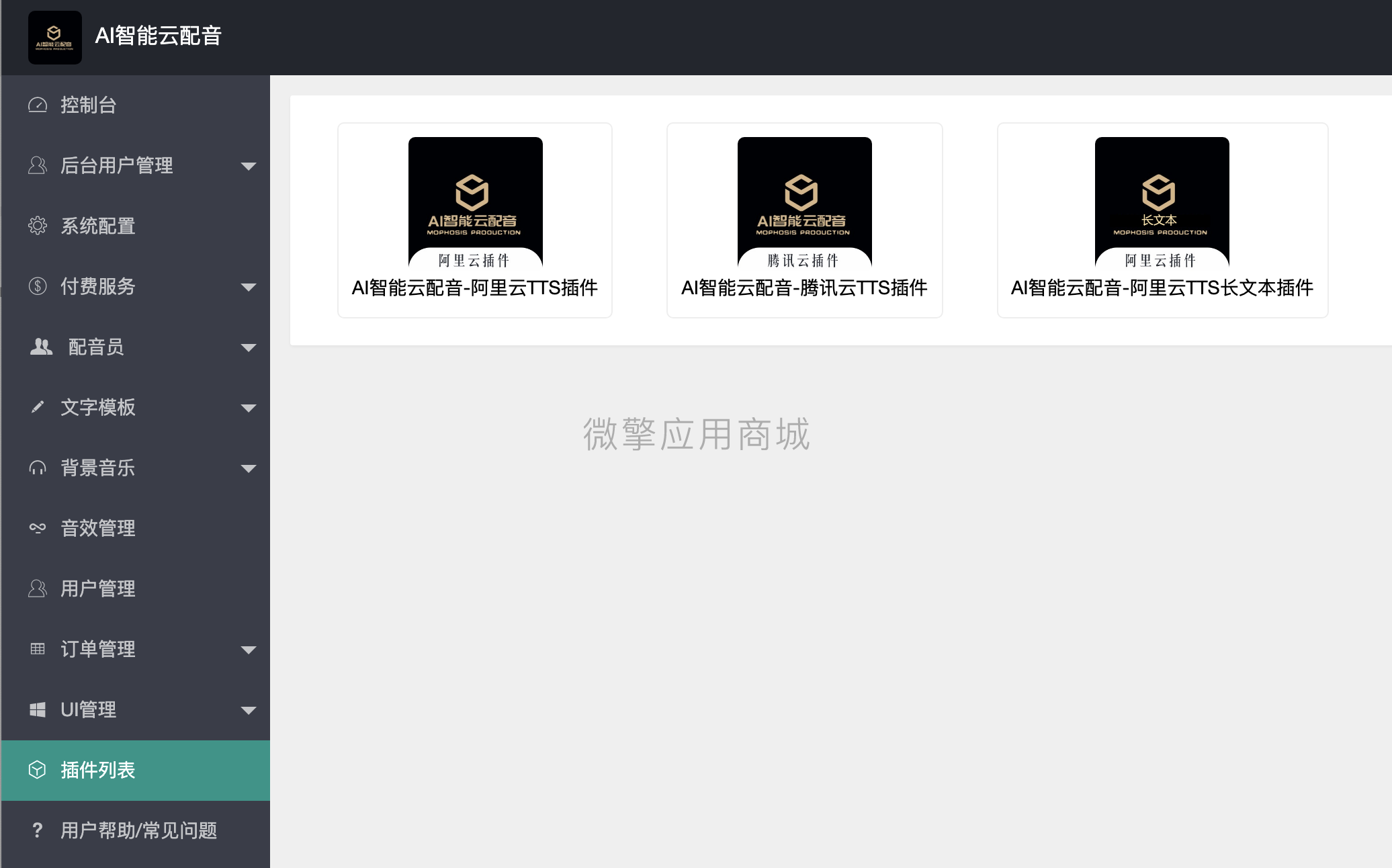Click the 付费服务 dollar coin icon
Image resolution: width=1392 pixels, height=868 pixels.
38,286
